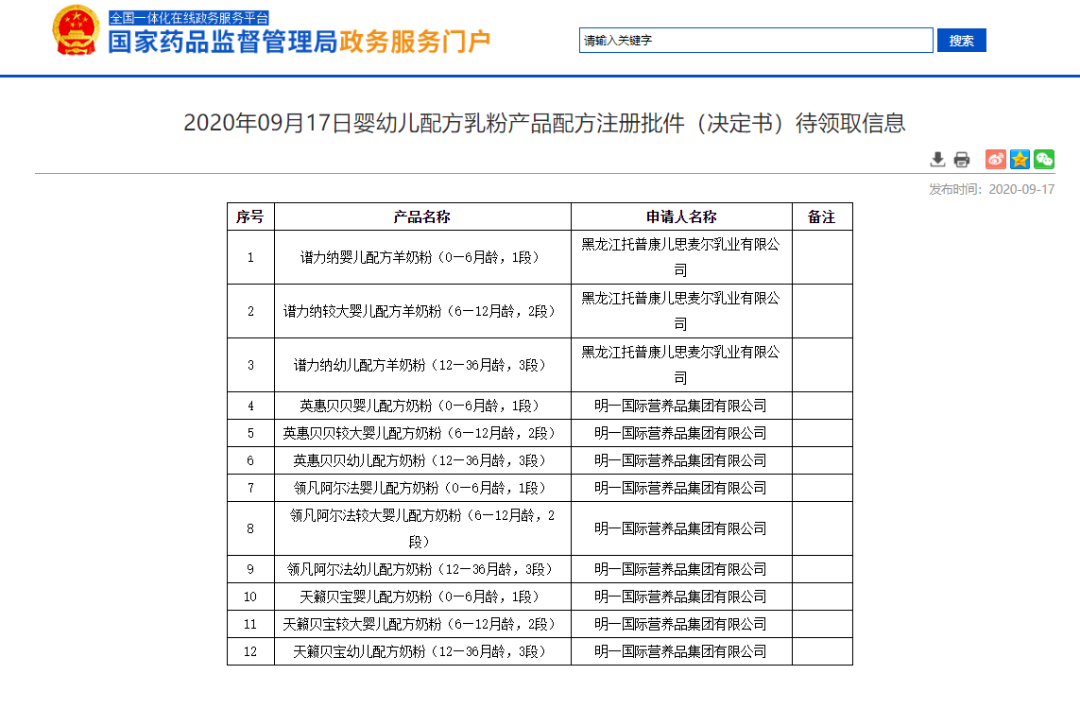This screenshot has width=1080, height=709.
Task: Click the 发布时间 2020-09-17 text
Action: pos(992,189)
